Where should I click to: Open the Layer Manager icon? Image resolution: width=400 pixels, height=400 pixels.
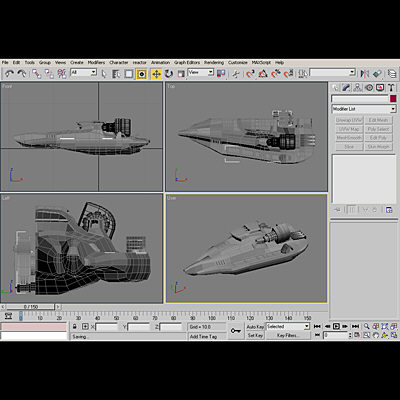point(392,74)
